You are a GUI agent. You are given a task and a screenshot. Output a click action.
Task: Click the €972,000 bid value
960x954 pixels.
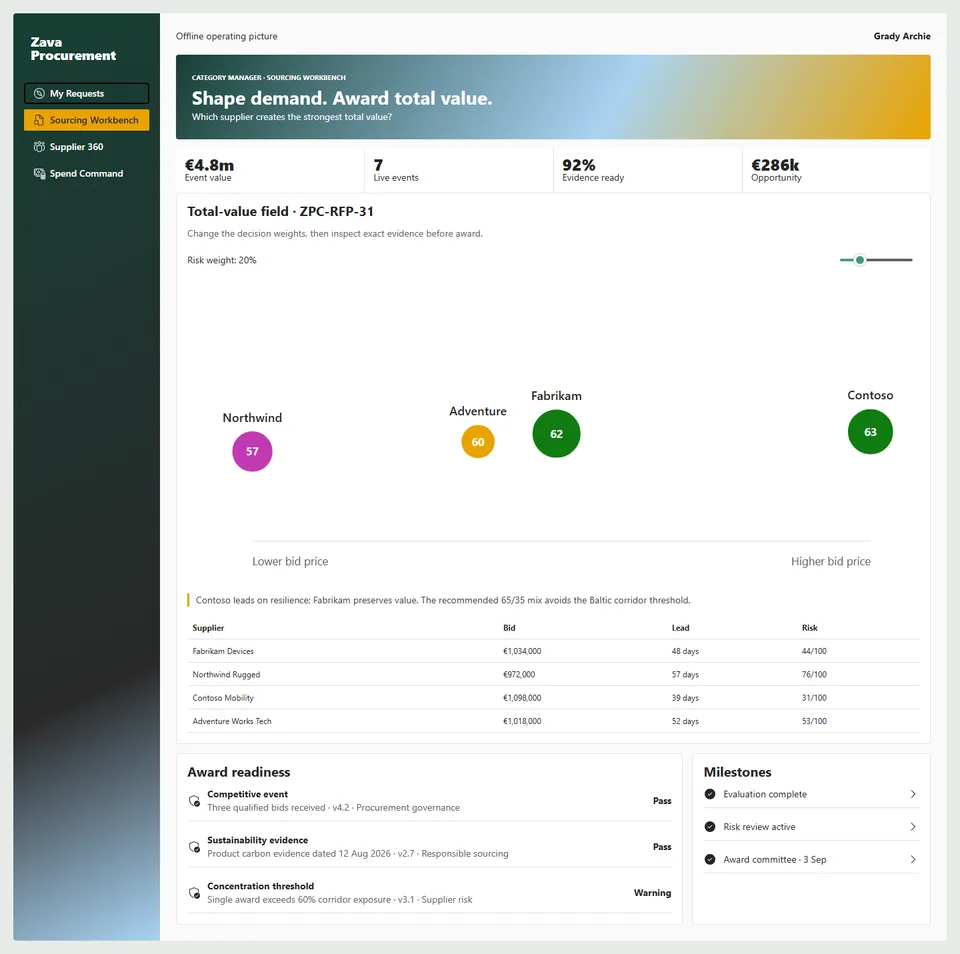pos(519,674)
